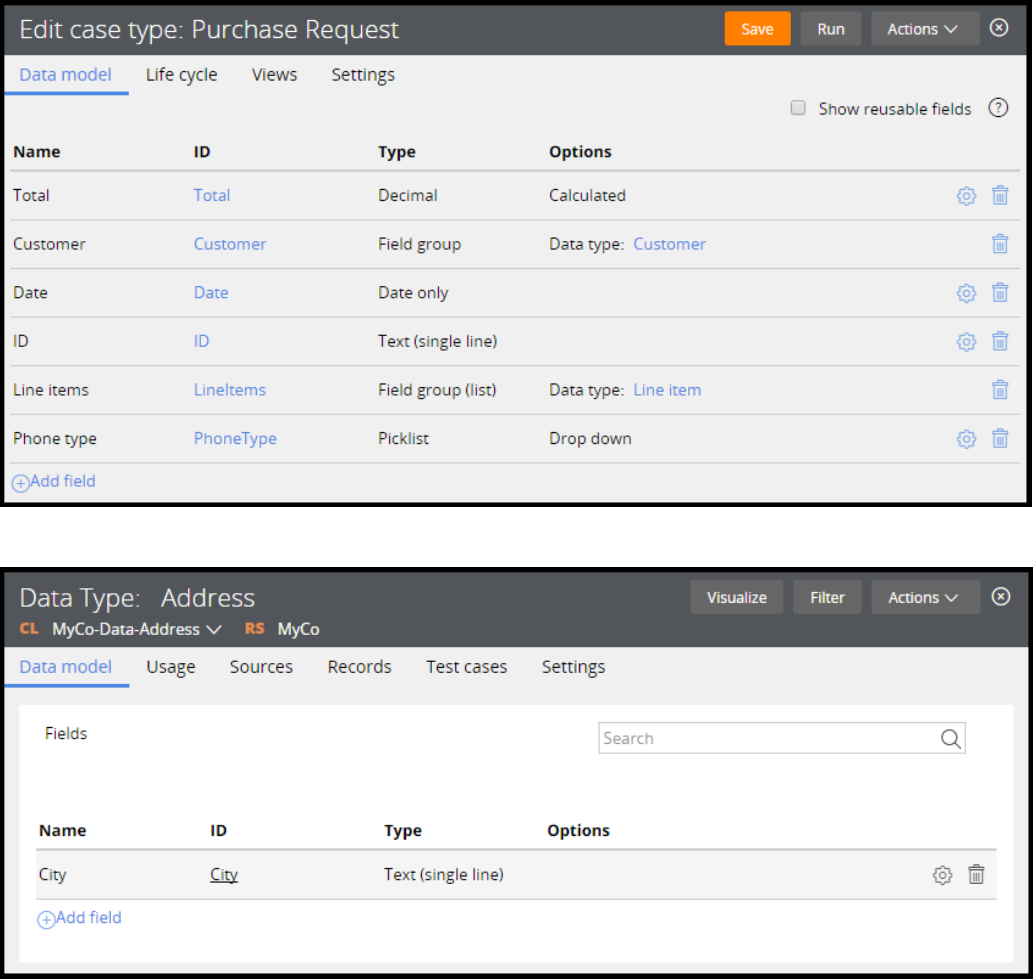1033x979 pixels.
Task: Enable Show reusable fields checkbox
Action: coord(798,108)
